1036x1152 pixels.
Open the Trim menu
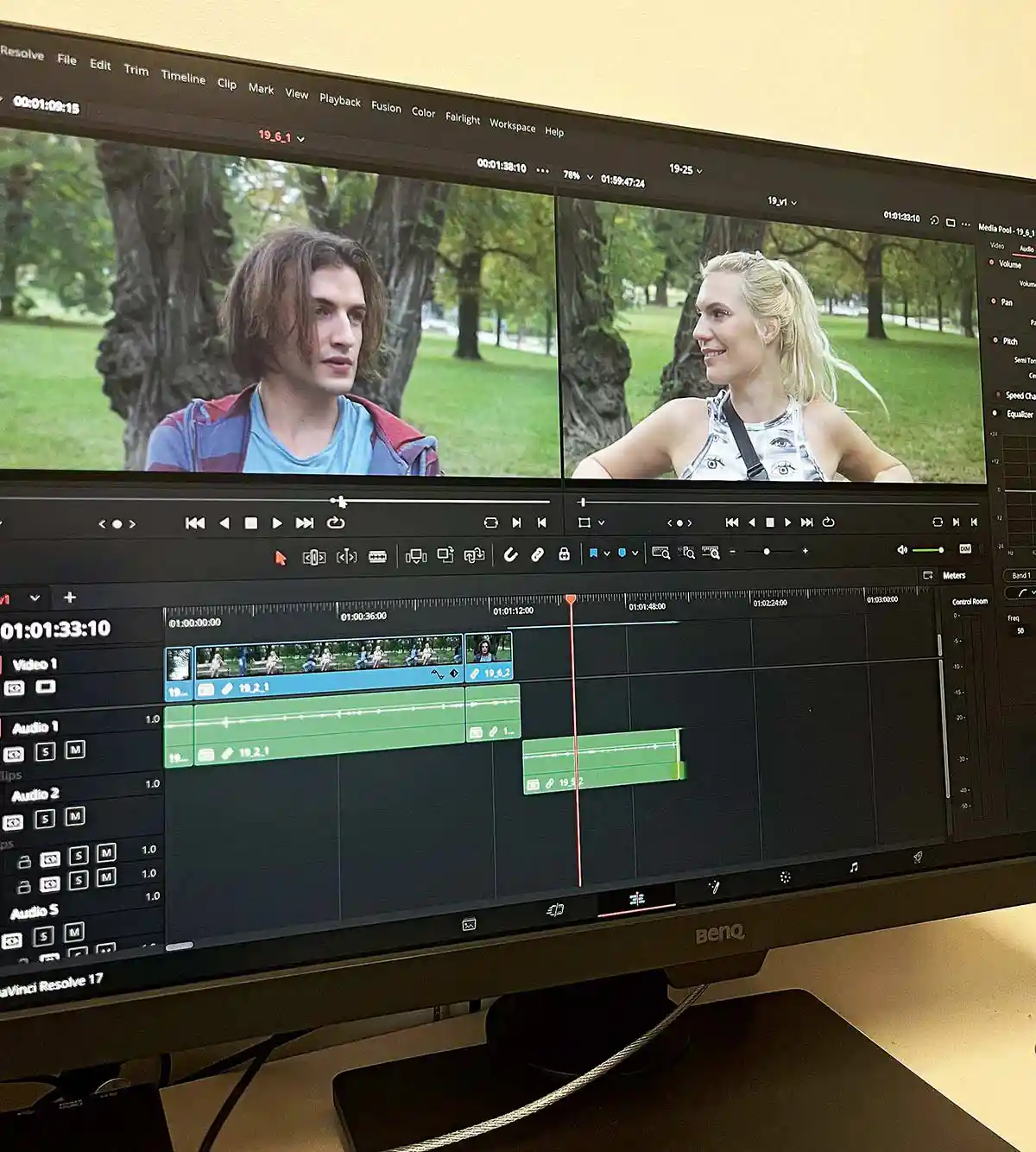pyautogui.click(x=136, y=69)
